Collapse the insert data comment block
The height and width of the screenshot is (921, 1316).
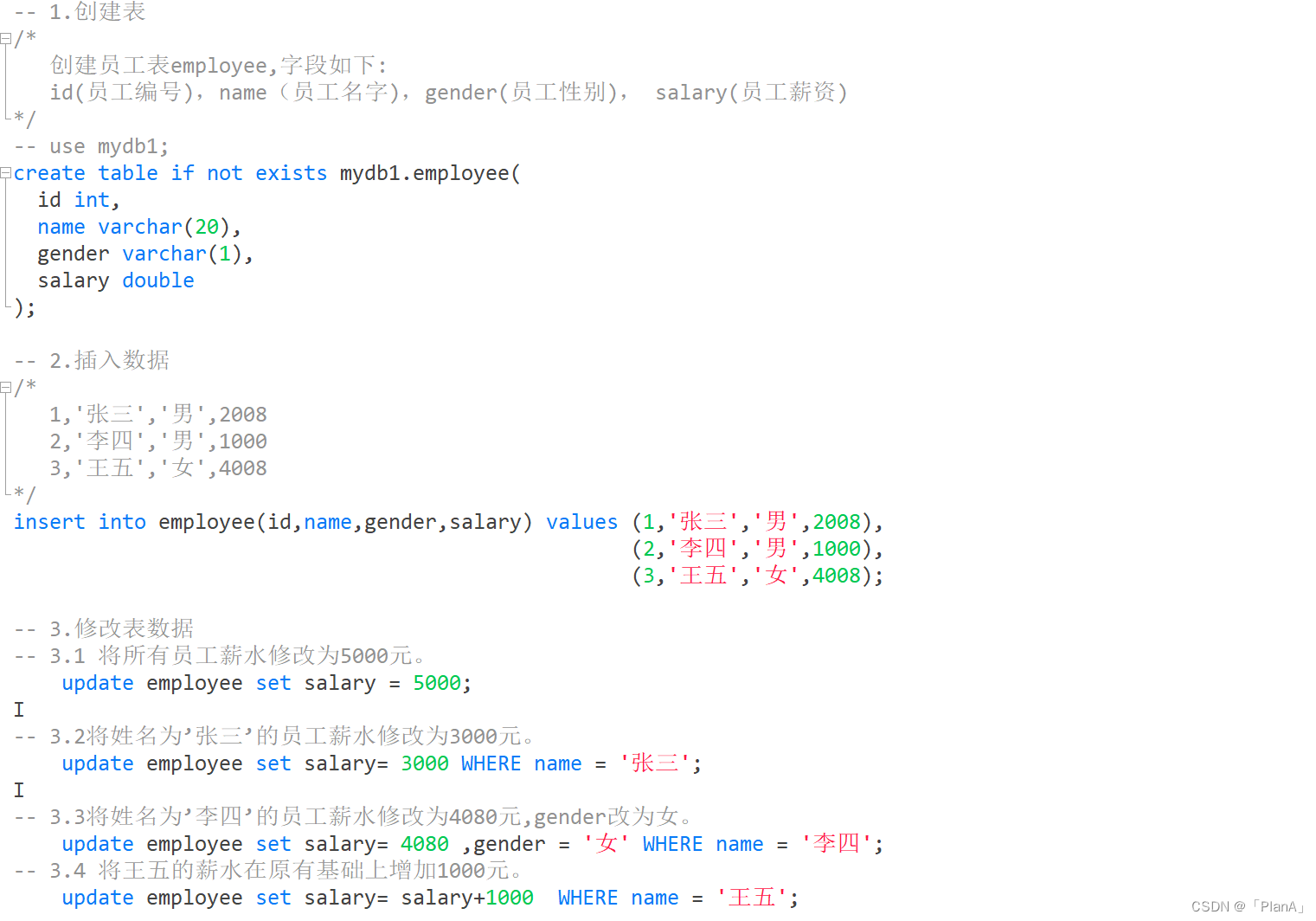pyautogui.click(x=6, y=387)
